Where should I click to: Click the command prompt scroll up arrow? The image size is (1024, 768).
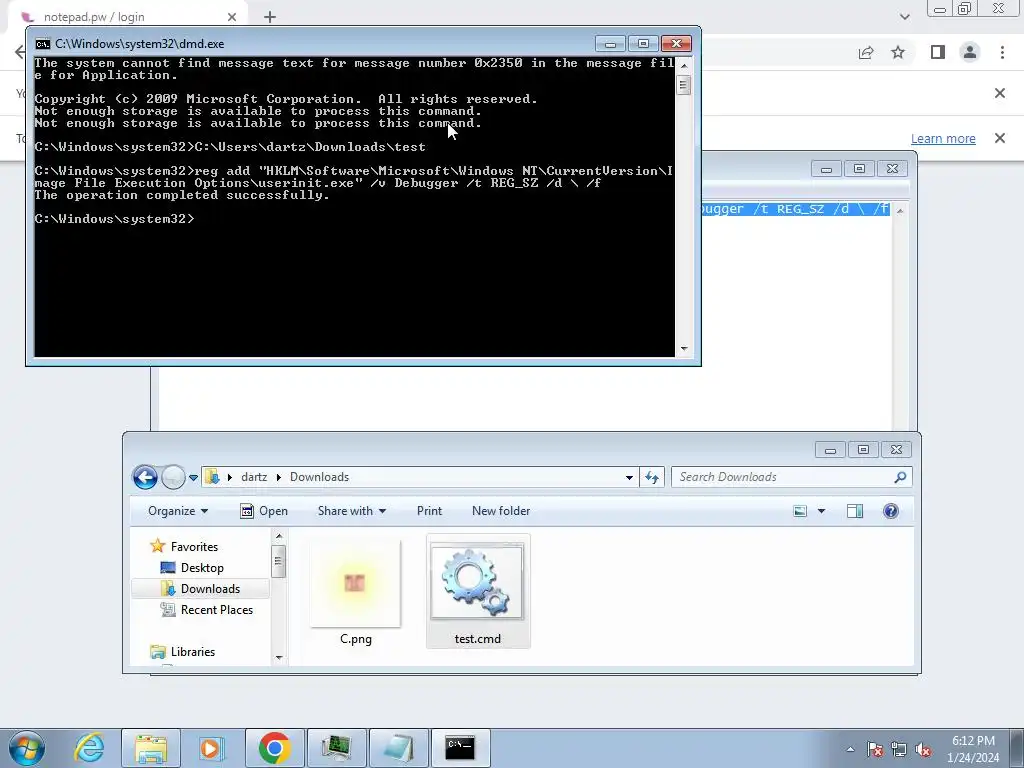pyautogui.click(x=684, y=65)
